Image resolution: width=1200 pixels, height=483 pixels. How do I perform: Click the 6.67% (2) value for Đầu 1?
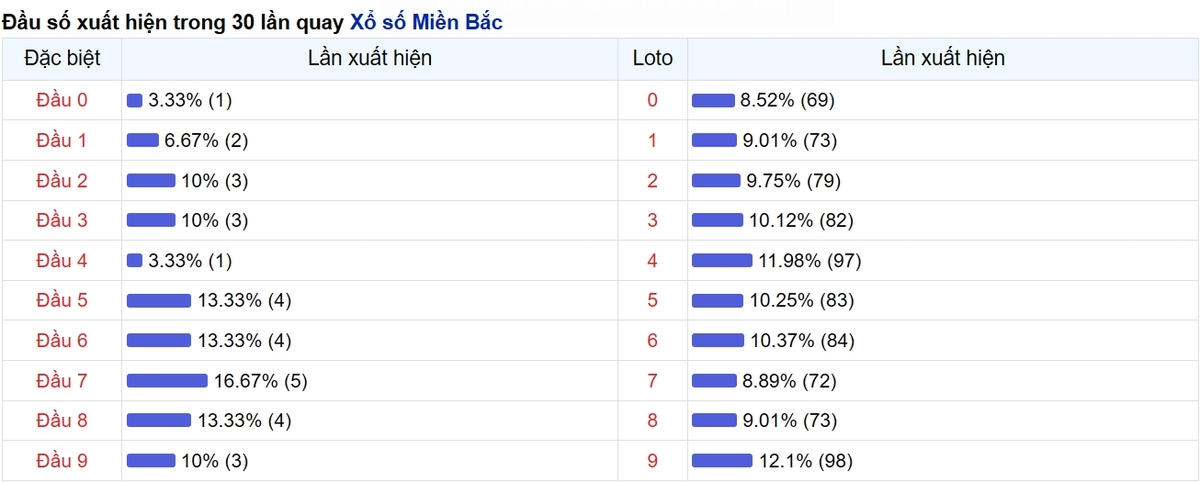pyautogui.click(x=206, y=140)
